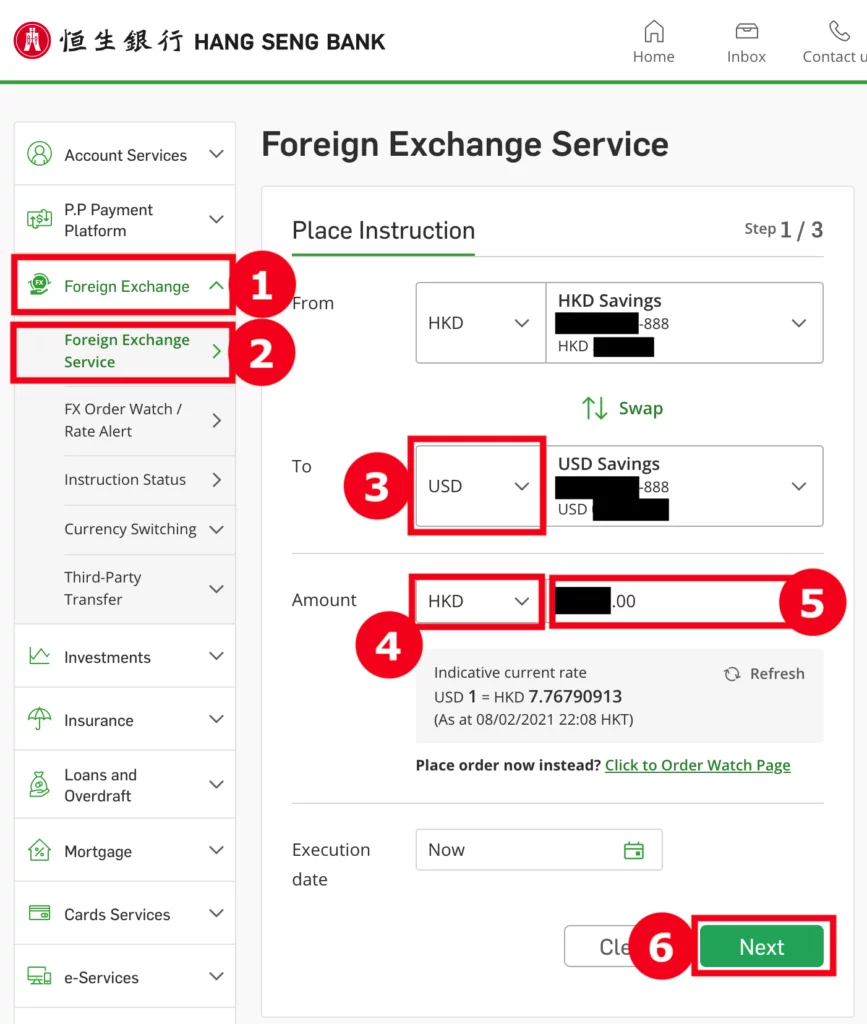The image size is (867, 1024).
Task: Expand Third-Party Transfer submenu chevron
Action: [216, 588]
